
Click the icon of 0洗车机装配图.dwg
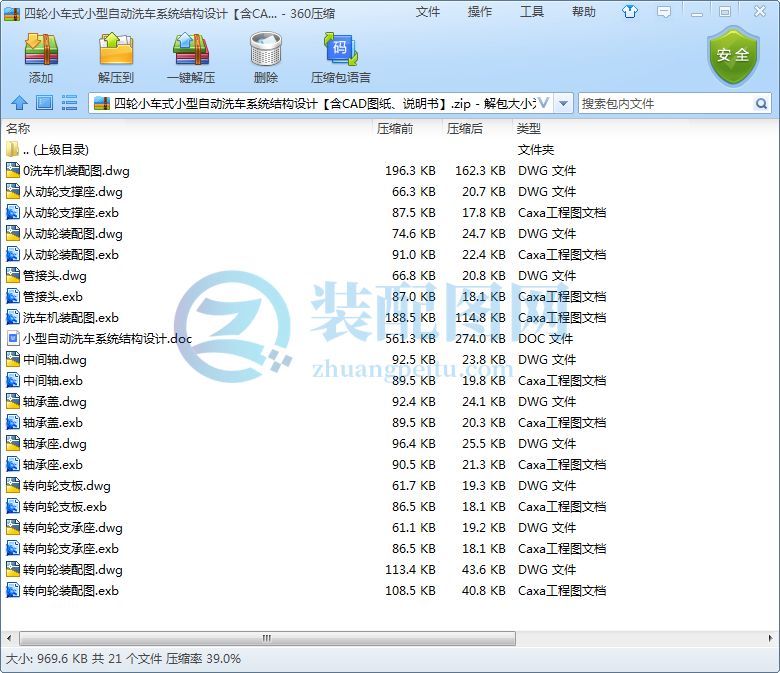12,170
